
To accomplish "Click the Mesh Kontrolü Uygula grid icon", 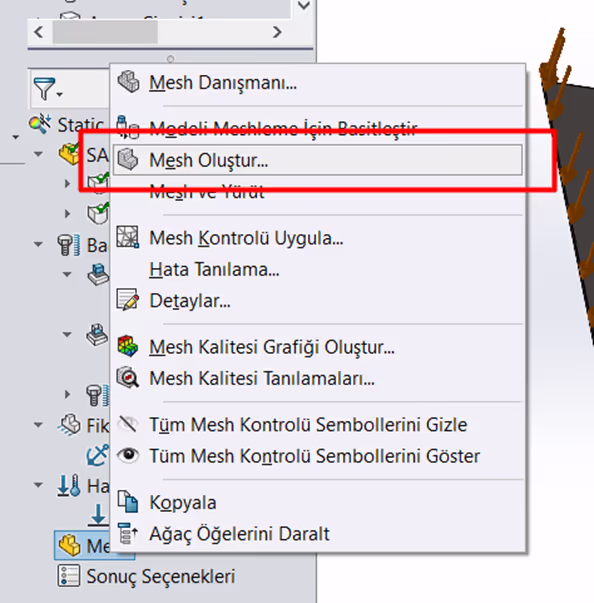I will 128,237.
